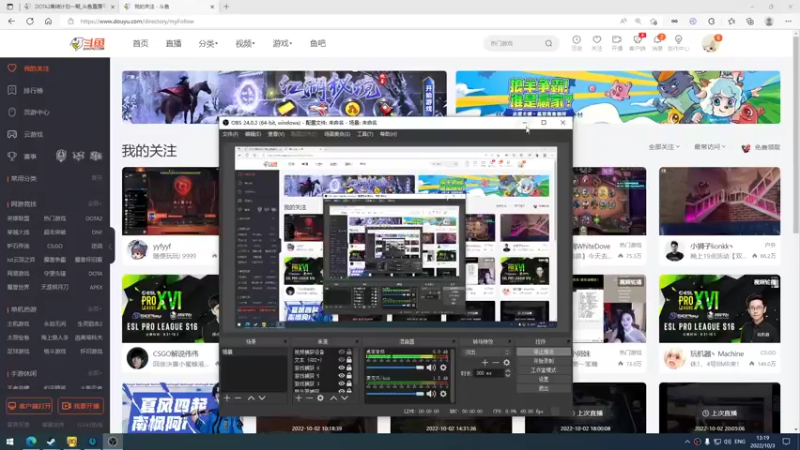Move source up in OBS sources panel

point(333,398)
